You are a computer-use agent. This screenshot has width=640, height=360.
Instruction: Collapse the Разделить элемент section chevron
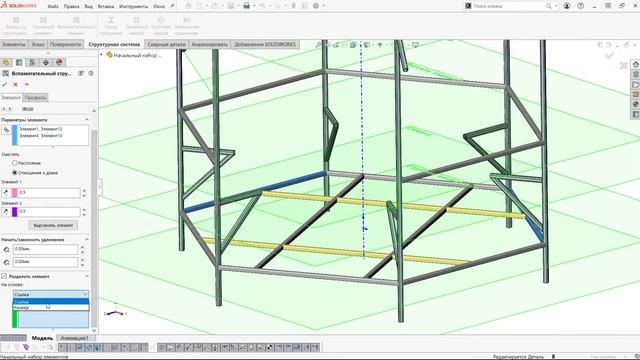[x=87, y=276]
